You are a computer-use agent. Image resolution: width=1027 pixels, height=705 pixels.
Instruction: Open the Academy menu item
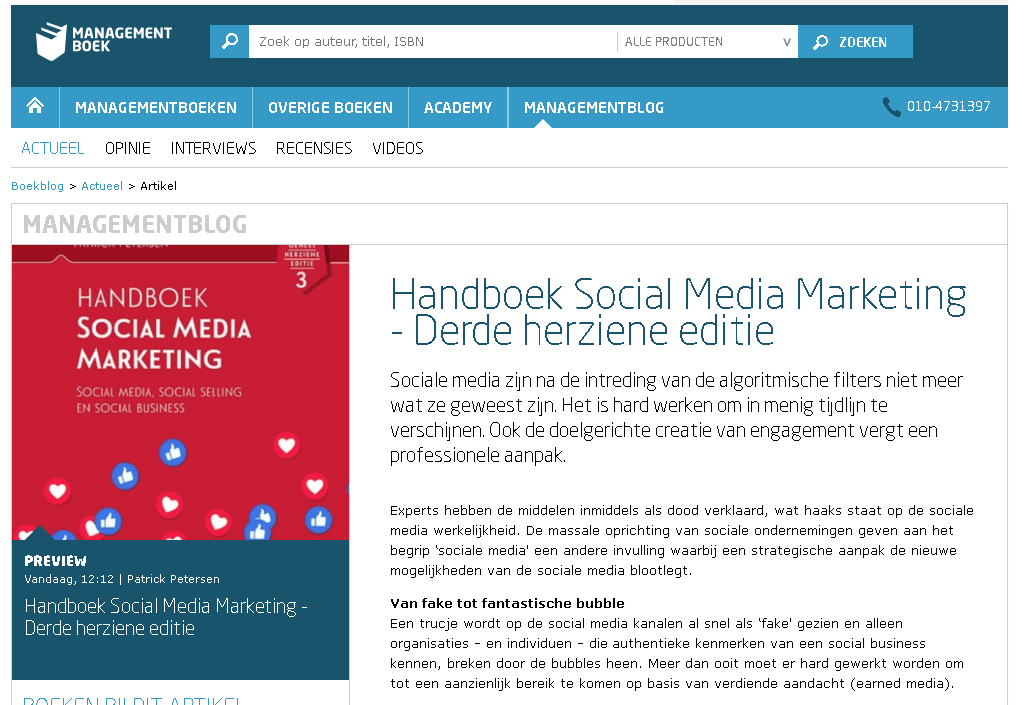458,107
